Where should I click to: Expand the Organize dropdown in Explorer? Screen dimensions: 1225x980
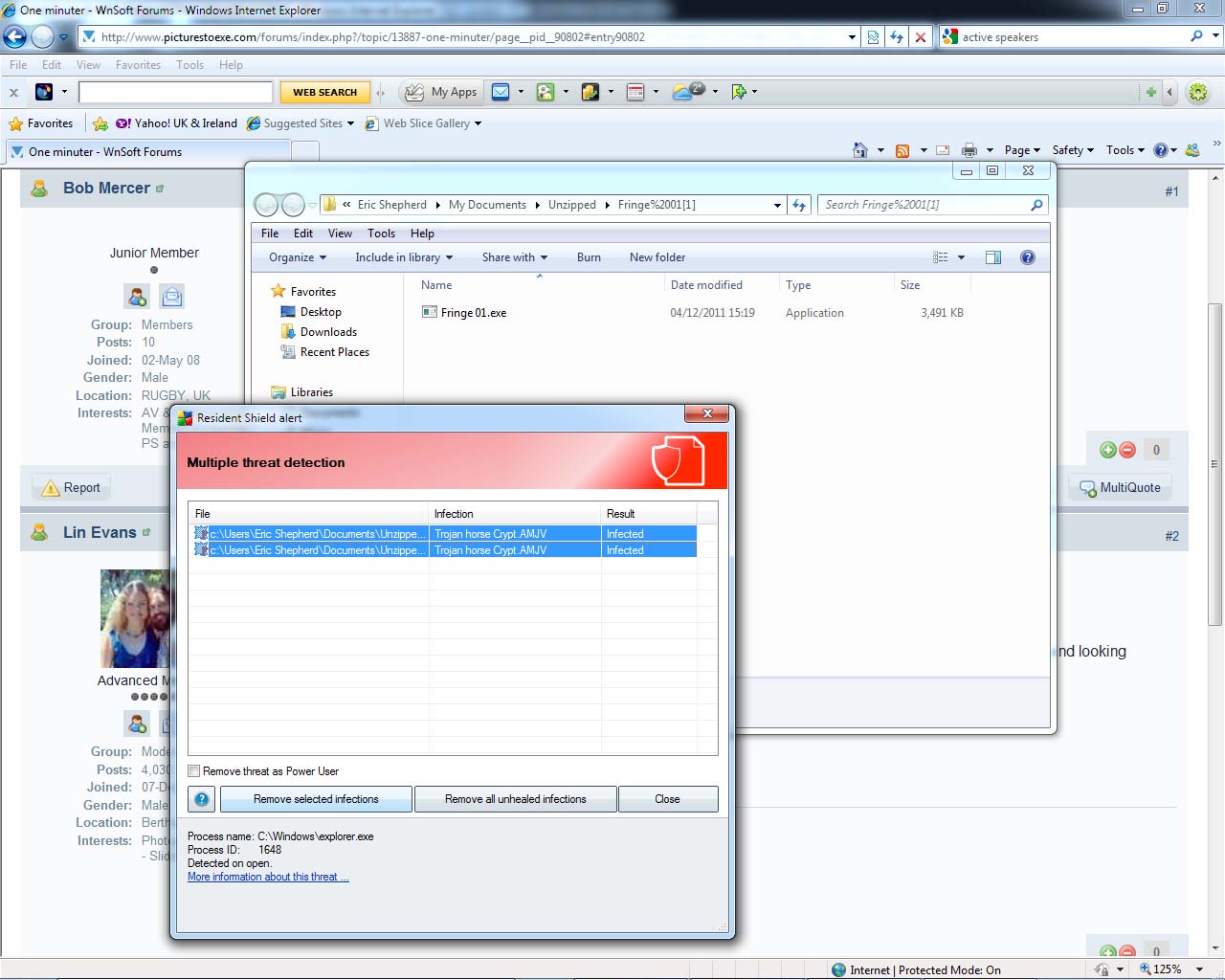(x=297, y=257)
